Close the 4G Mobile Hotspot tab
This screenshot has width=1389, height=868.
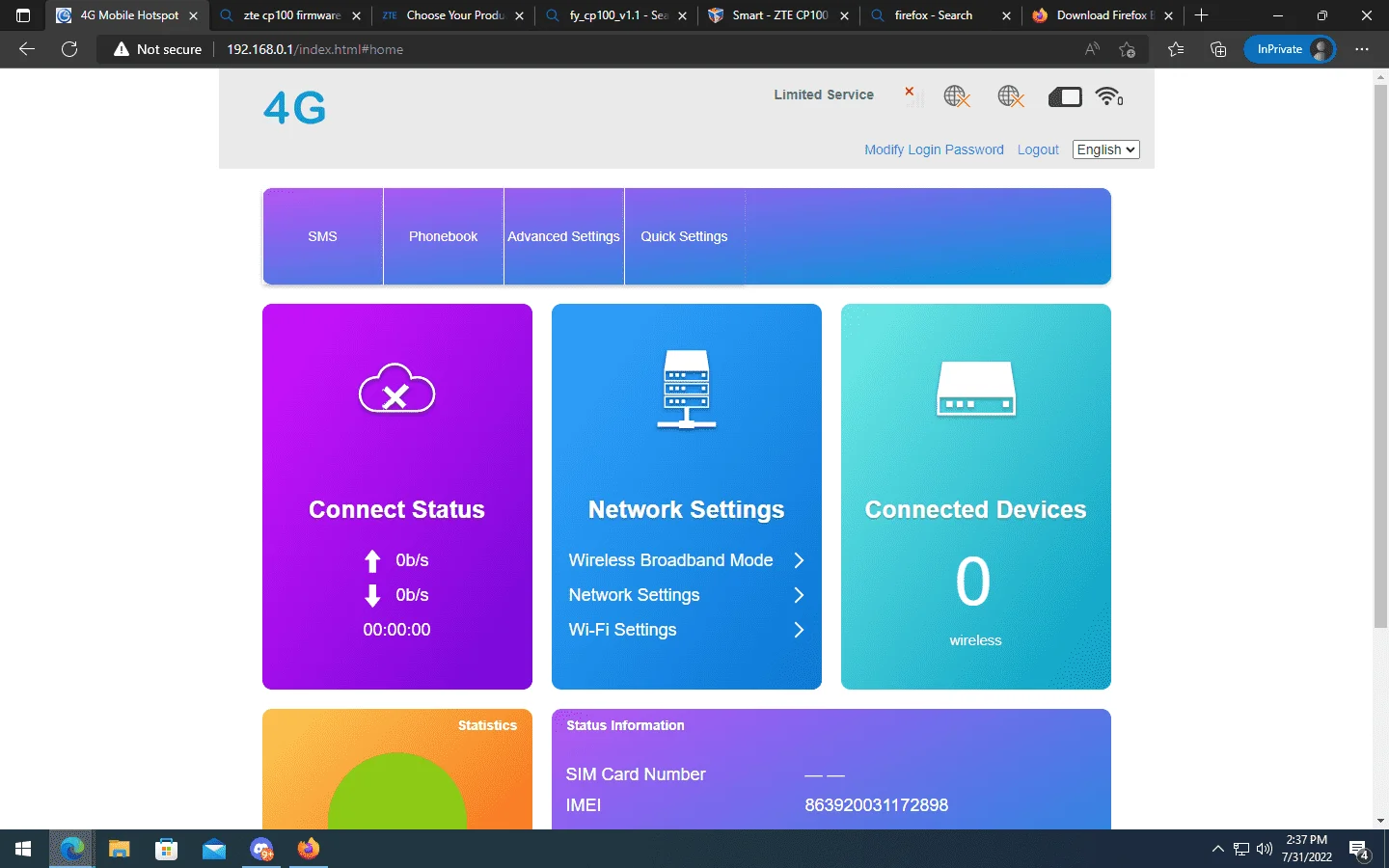(193, 15)
